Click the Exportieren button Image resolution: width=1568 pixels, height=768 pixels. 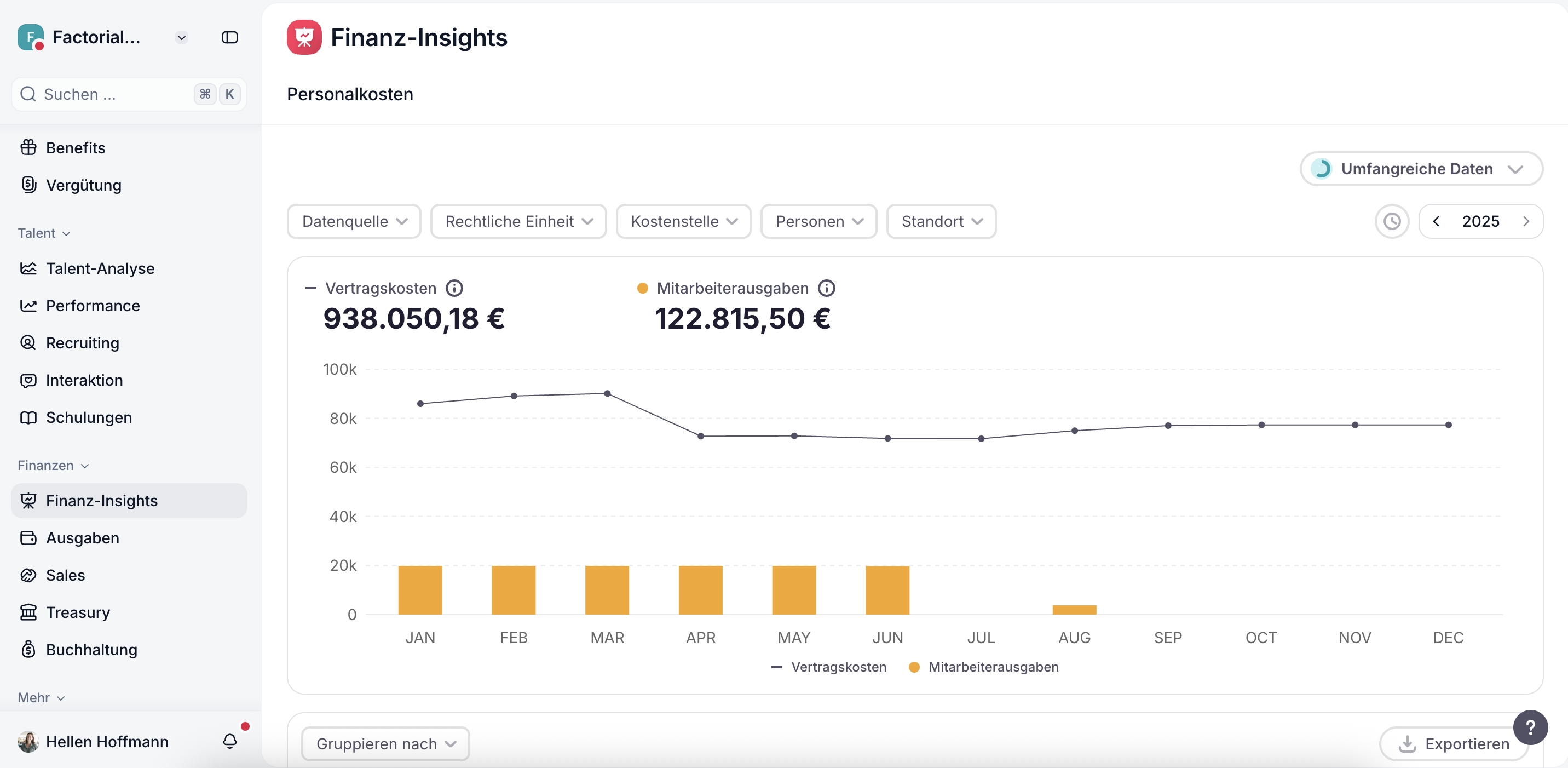pyautogui.click(x=1454, y=744)
